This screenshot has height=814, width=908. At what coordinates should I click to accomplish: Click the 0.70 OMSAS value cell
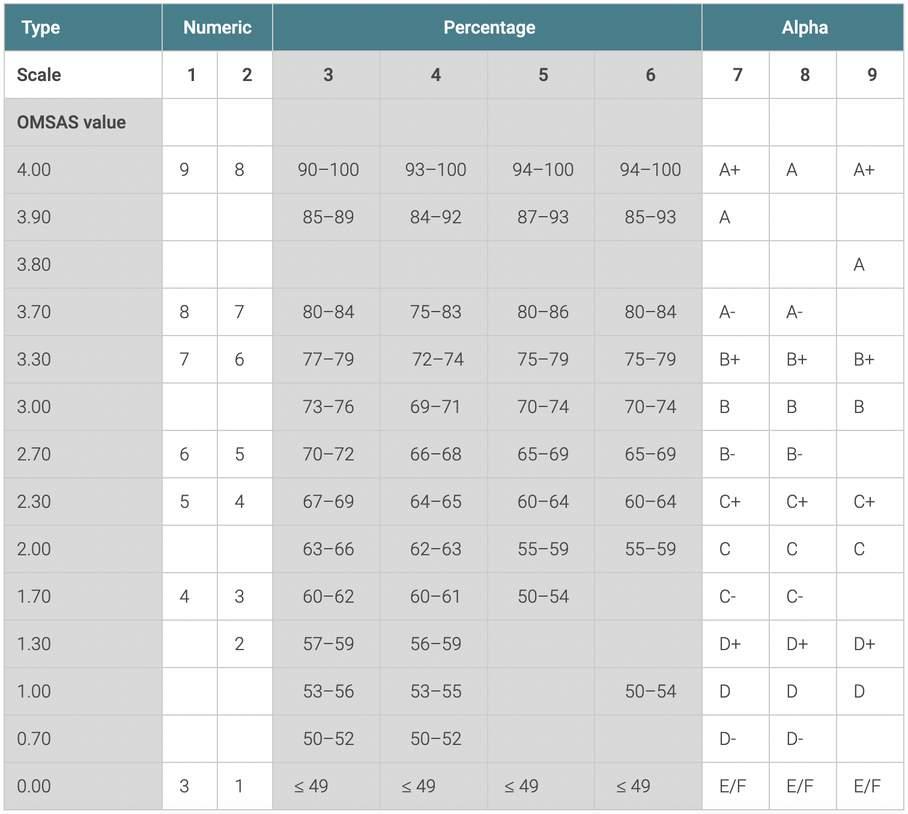[83, 739]
